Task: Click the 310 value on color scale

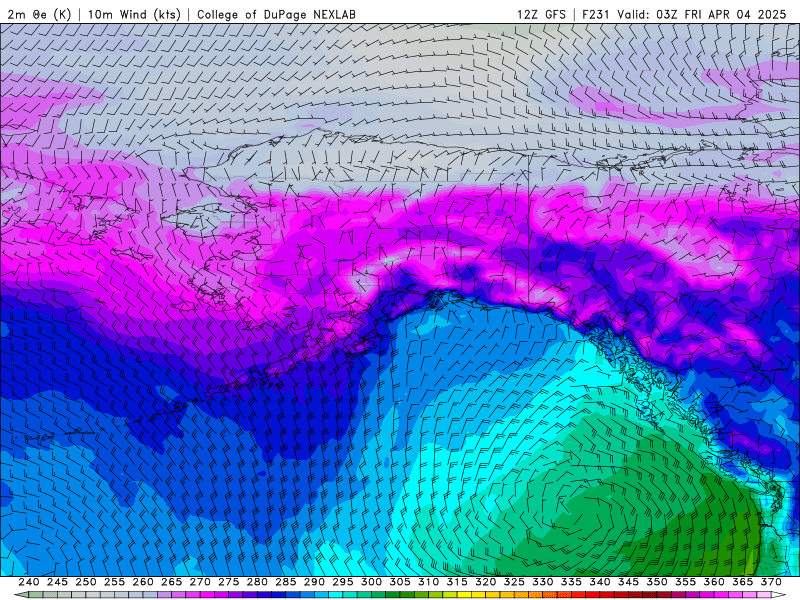Action: [429, 582]
